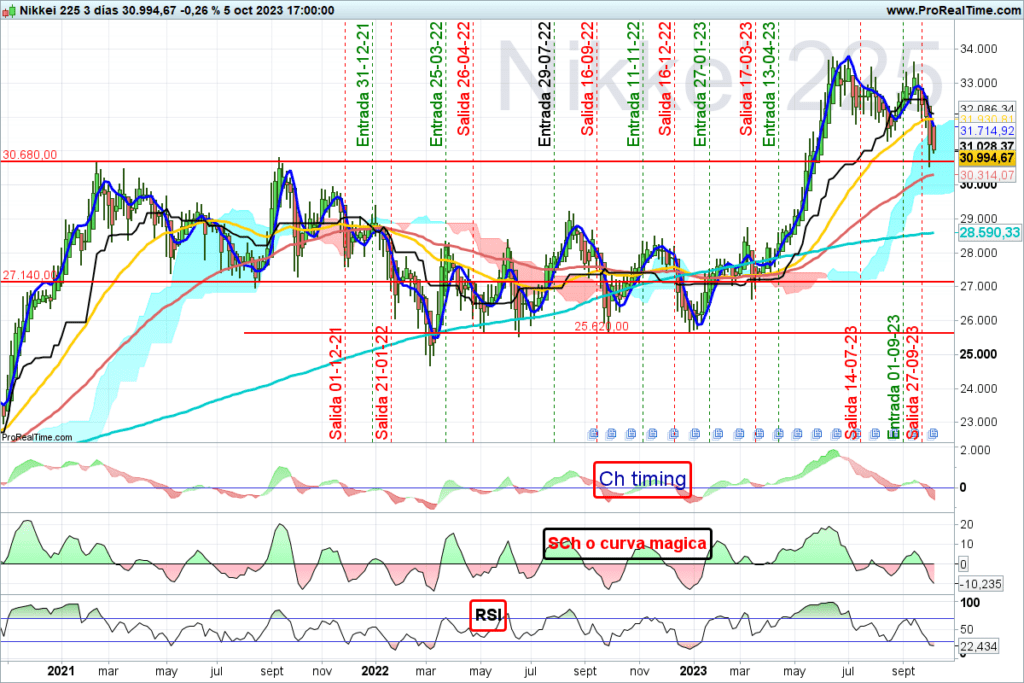
Task: Click the Salida 16-12-22 marker label
Action: (x=665, y=79)
